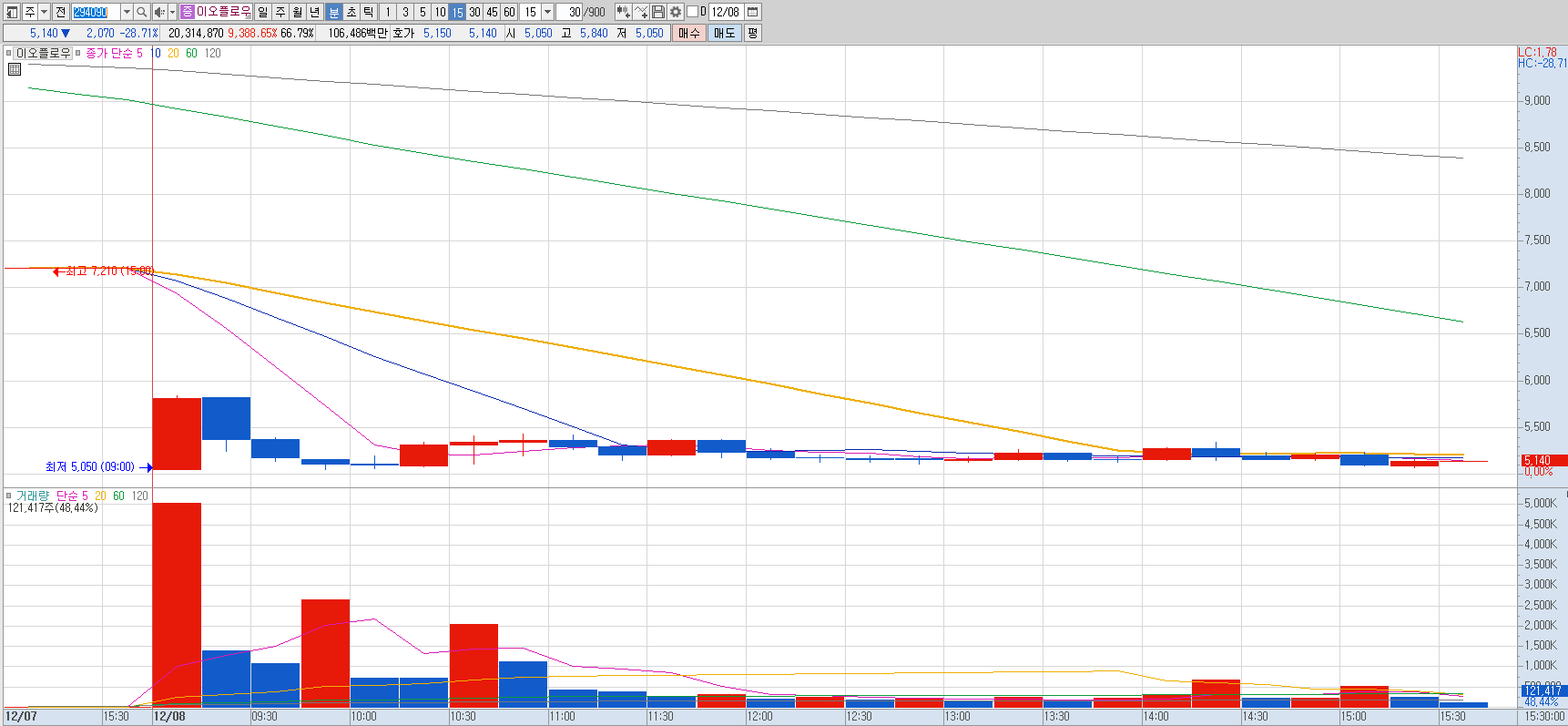Toggle the active 15 minute interval
This screenshot has width=1568, height=726.
457,12
